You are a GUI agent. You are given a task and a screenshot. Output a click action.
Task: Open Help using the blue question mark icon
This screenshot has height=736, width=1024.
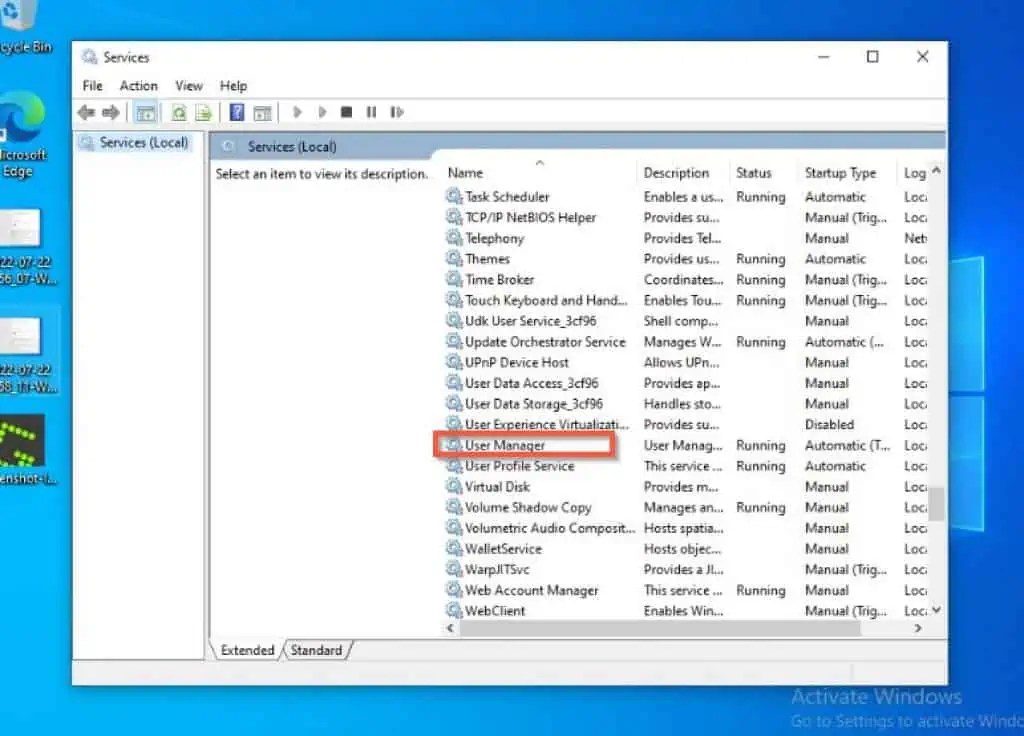click(x=235, y=112)
